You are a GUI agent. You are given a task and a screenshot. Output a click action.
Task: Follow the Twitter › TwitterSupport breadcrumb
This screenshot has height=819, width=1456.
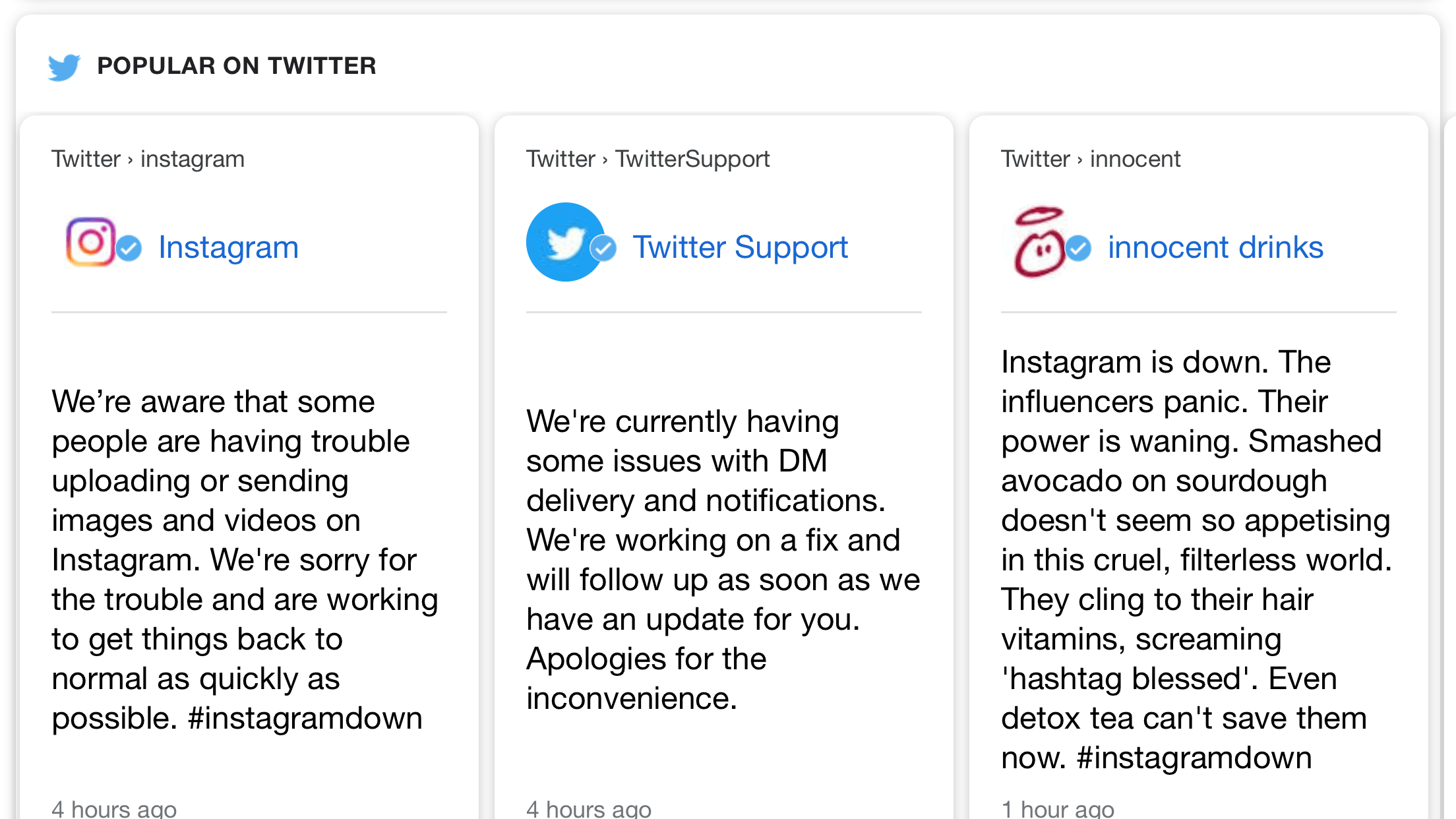648,159
